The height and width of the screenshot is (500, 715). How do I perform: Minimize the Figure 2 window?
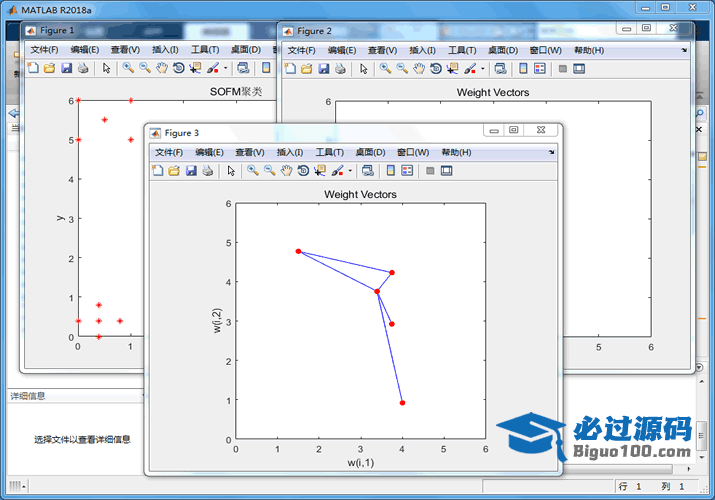pyautogui.click(x=627, y=28)
